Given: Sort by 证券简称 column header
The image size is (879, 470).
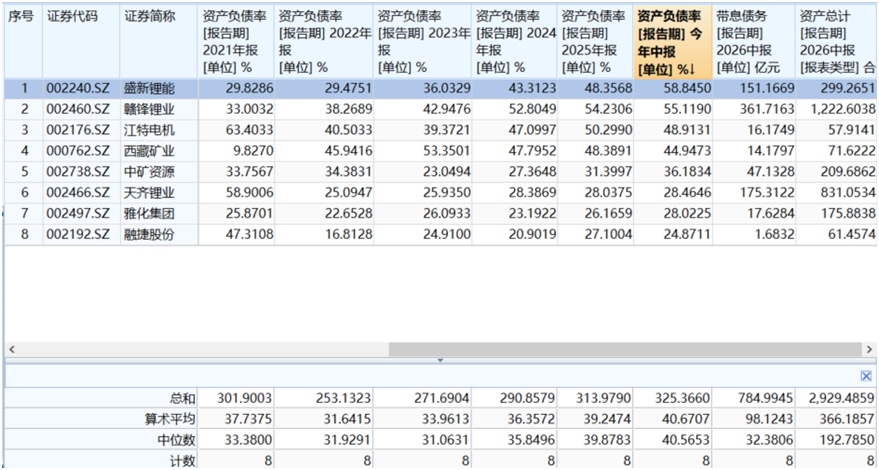Looking at the screenshot, I should (x=159, y=42).
